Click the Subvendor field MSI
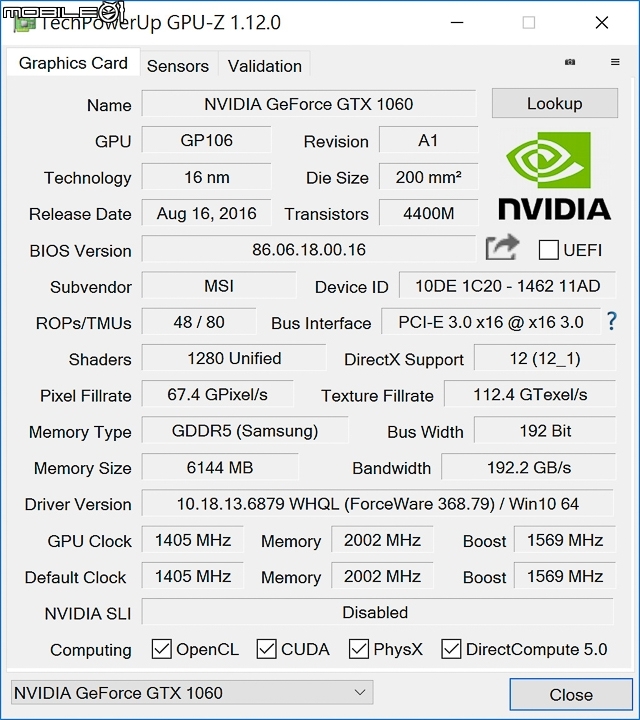Image resolution: width=640 pixels, height=720 pixels. 219,286
